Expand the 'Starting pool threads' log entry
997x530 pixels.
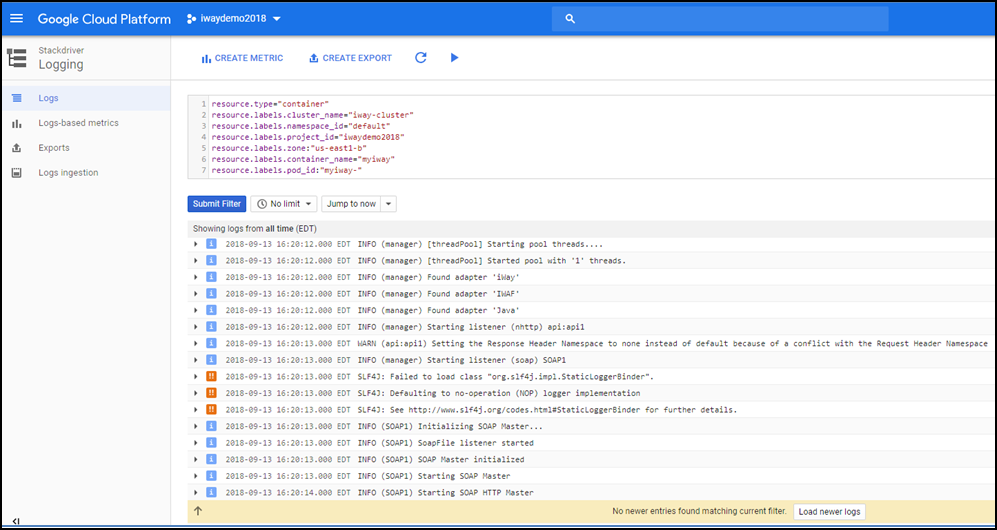tap(195, 244)
